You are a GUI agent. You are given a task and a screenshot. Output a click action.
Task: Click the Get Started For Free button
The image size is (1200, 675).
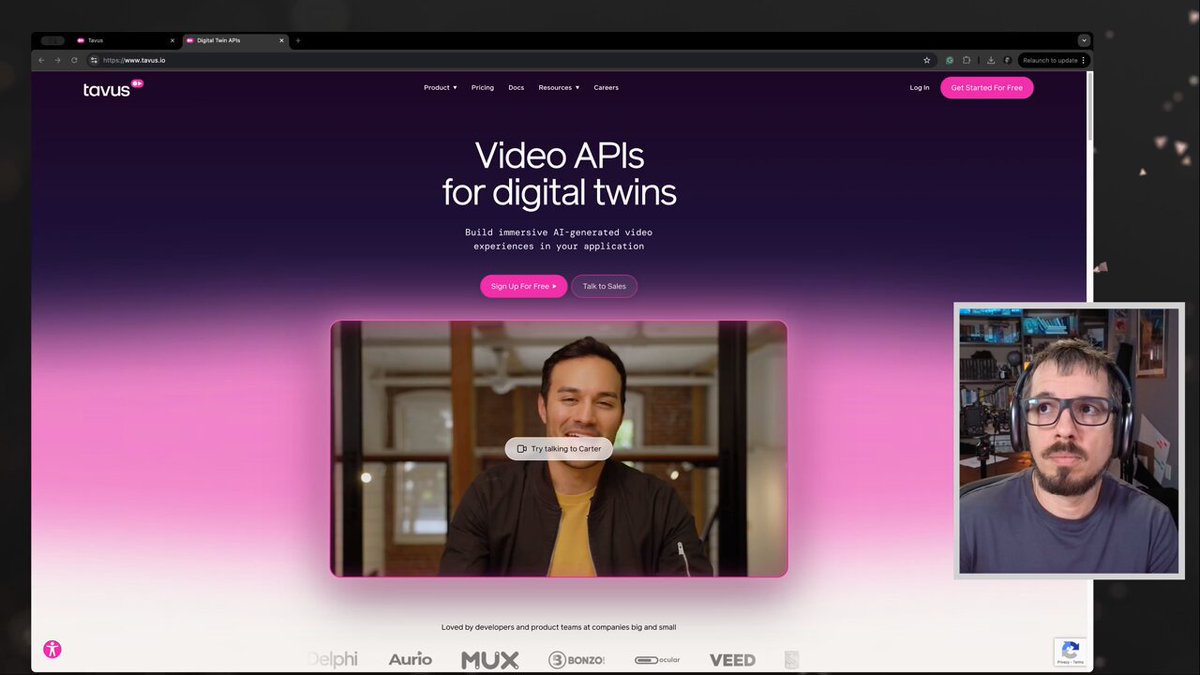point(987,88)
